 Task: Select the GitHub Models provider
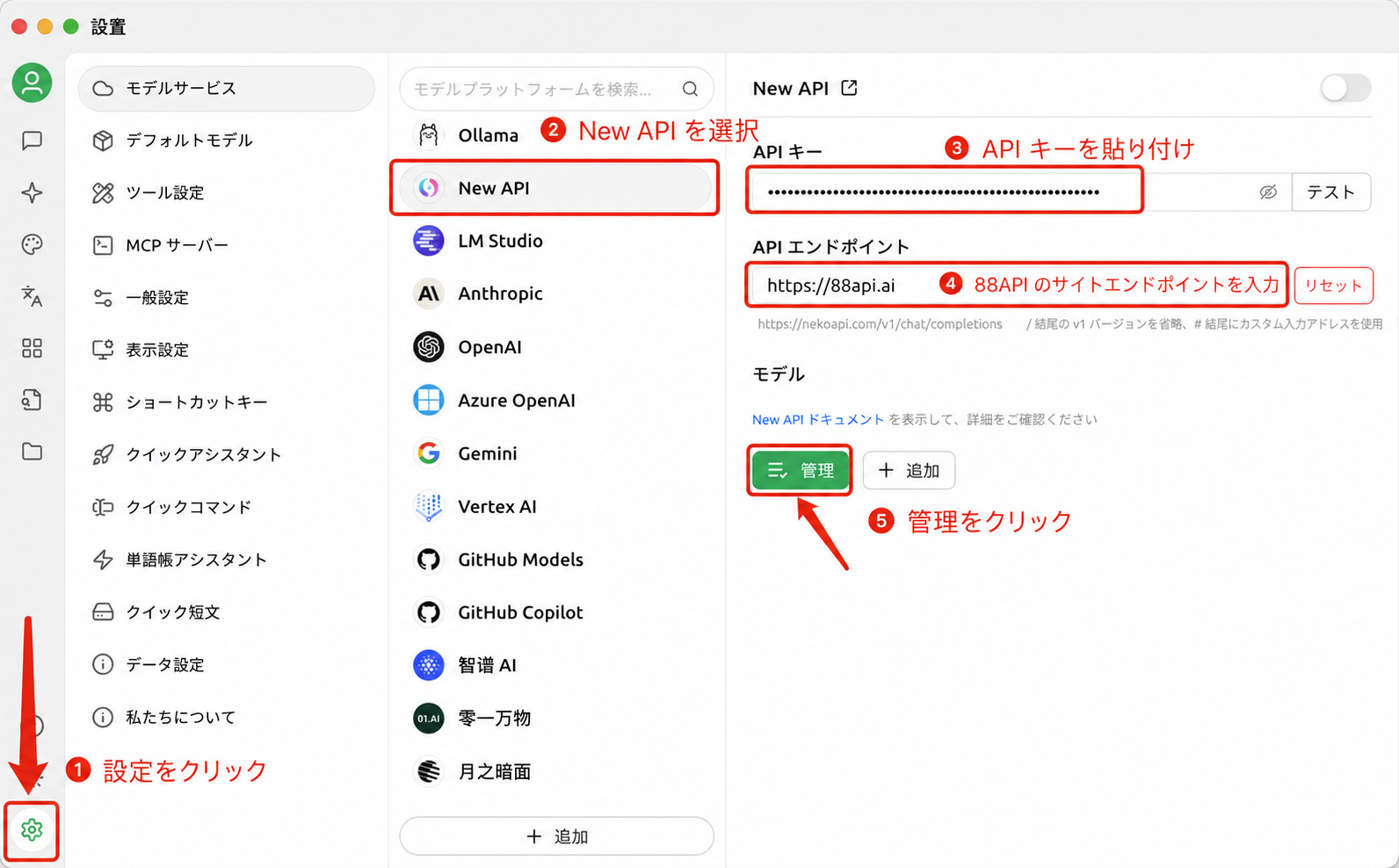pyautogui.click(x=556, y=560)
